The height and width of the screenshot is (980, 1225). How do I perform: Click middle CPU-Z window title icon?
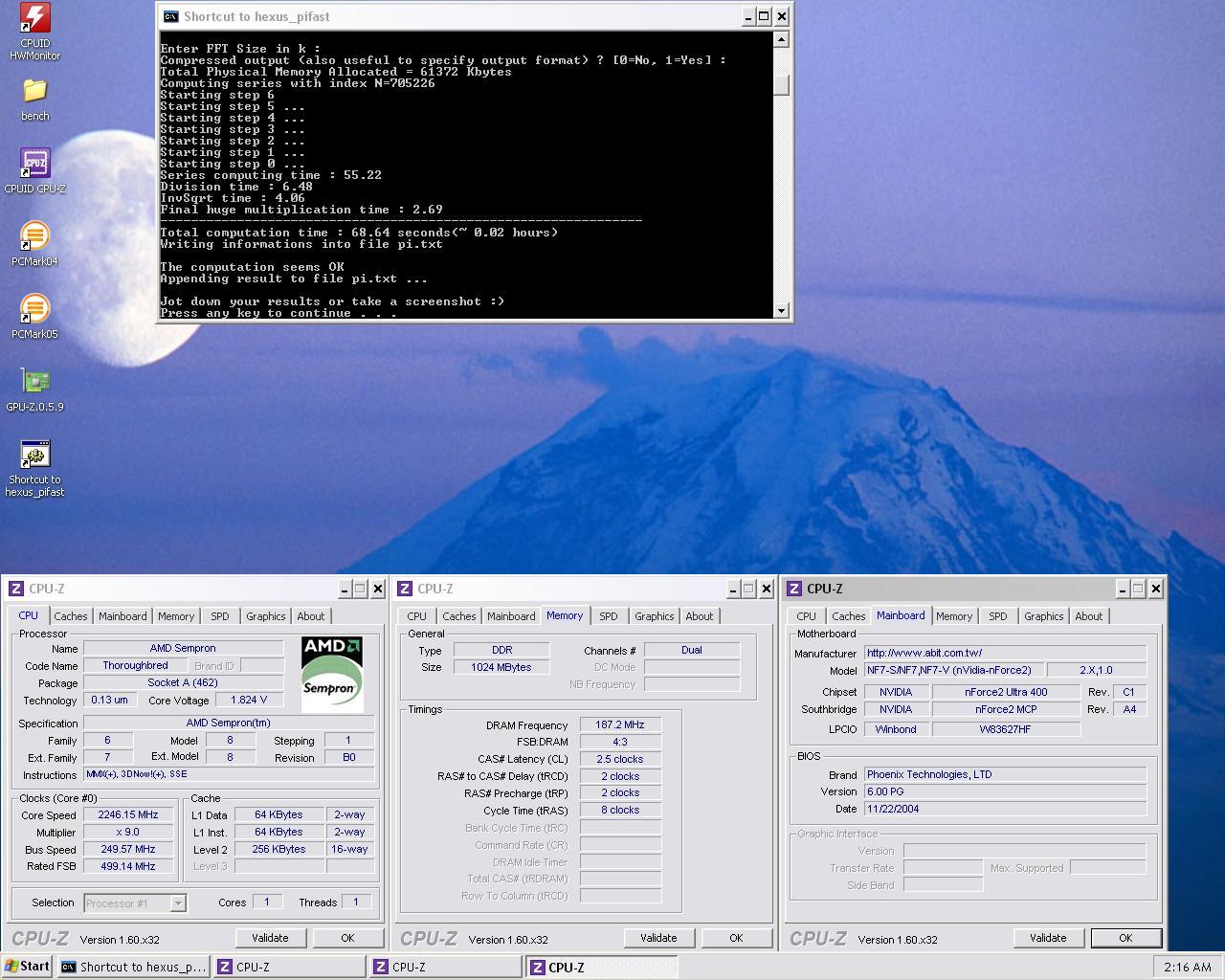point(405,589)
